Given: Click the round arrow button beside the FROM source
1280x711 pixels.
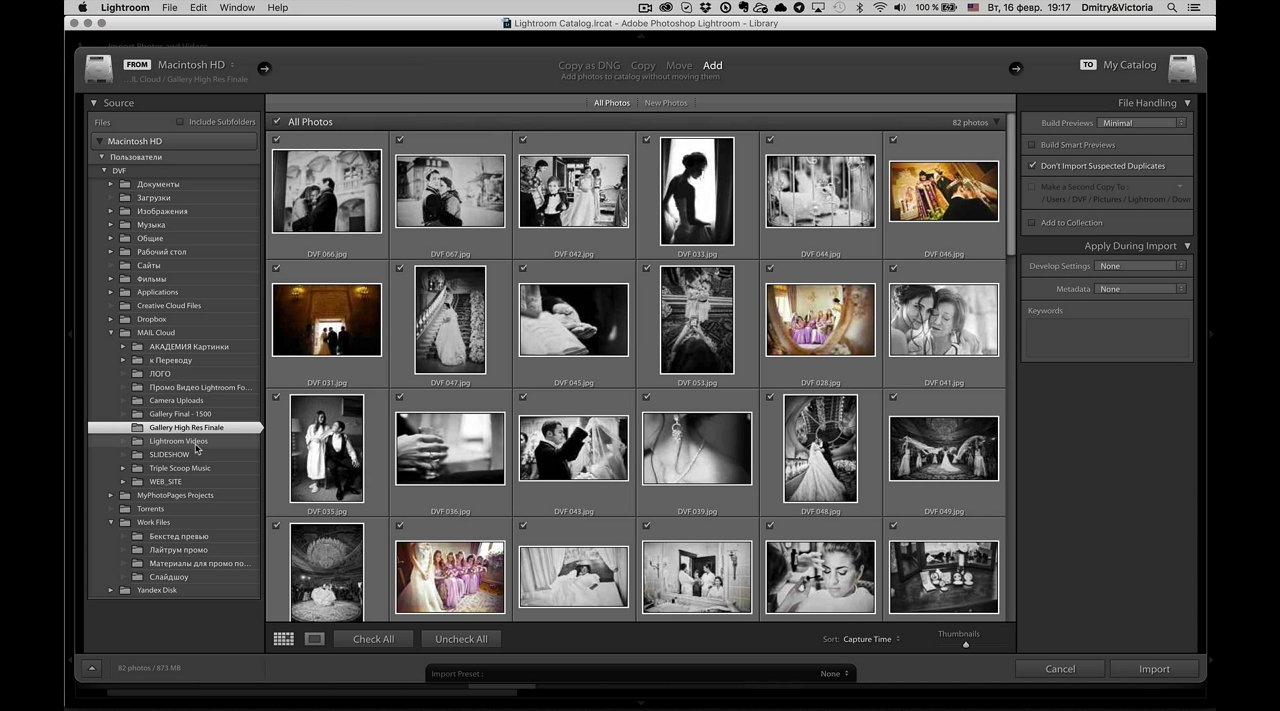Looking at the screenshot, I should (x=264, y=68).
